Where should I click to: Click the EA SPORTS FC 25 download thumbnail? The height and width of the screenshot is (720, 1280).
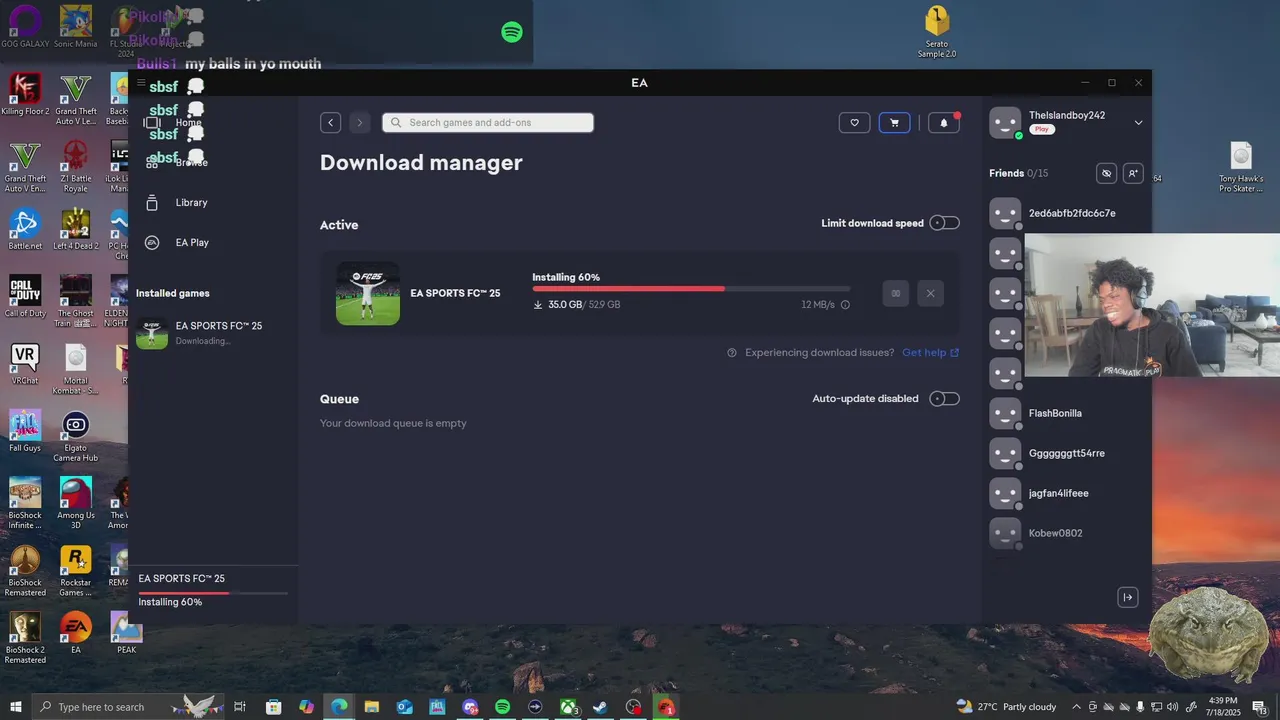tap(368, 293)
